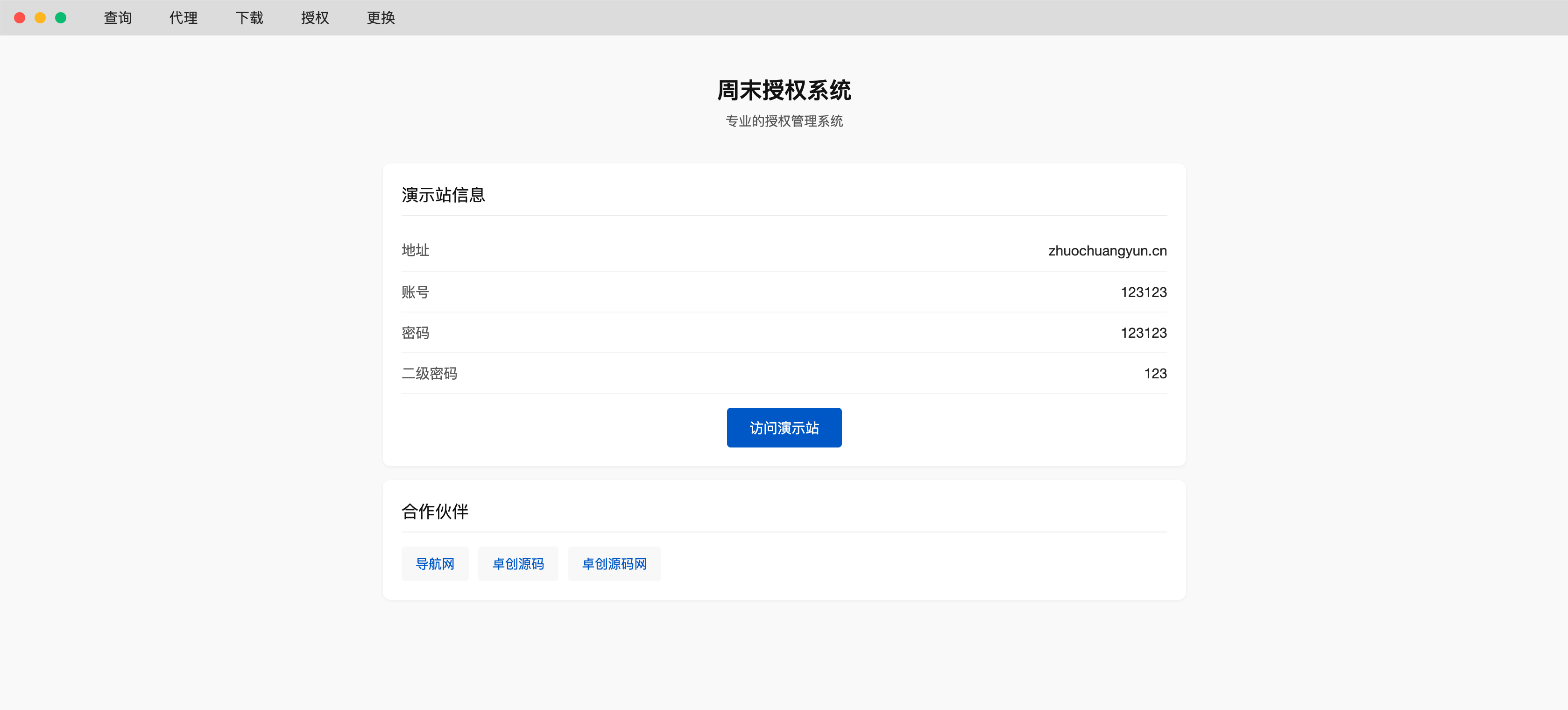Image resolution: width=1568 pixels, height=710 pixels.
Task: Open the 更换 menu item
Action: (381, 18)
